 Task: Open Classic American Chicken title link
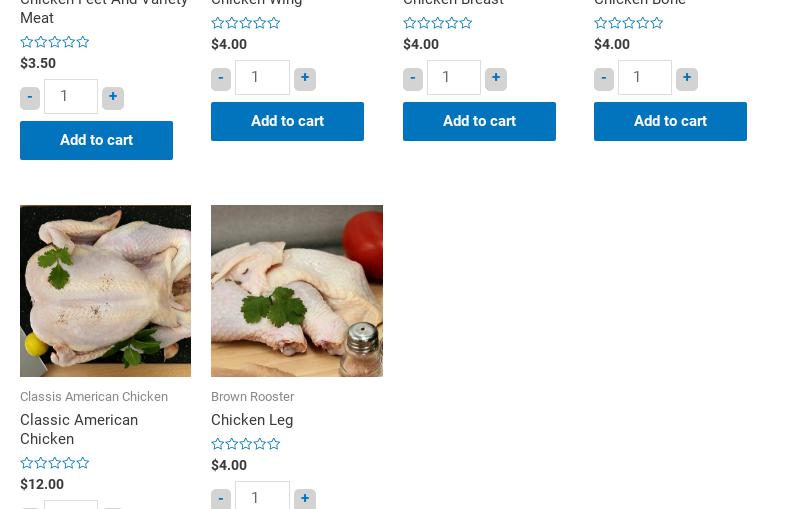[x=79, y=429]
